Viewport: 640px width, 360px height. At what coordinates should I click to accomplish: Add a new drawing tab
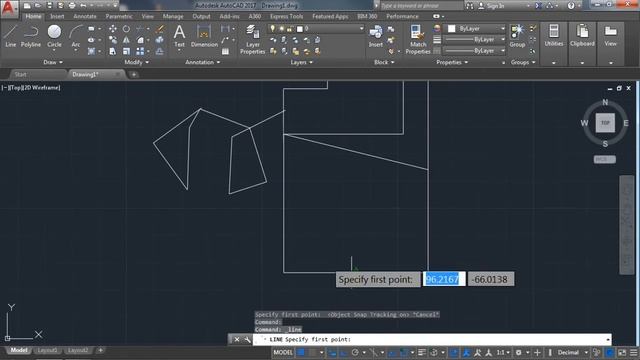(x=133, y=74)
